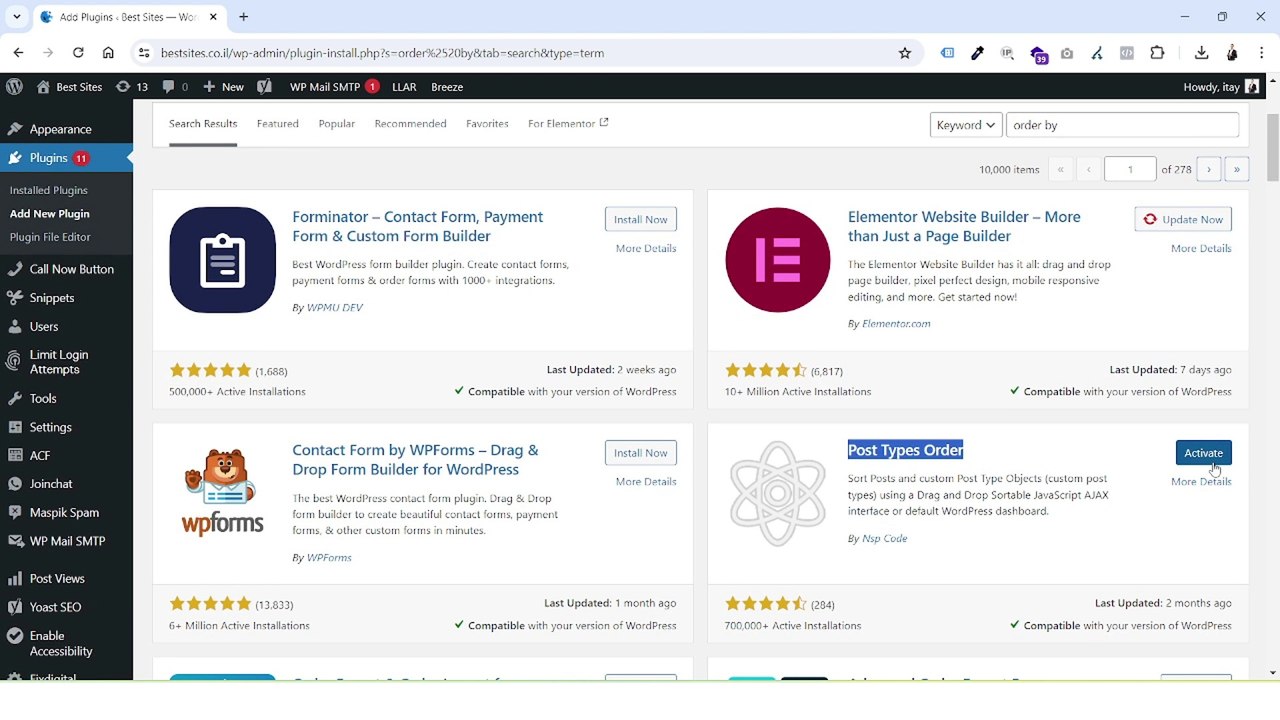Go to the next results page
Viewport: 1280px width, 720px height.
[1209, 170]
